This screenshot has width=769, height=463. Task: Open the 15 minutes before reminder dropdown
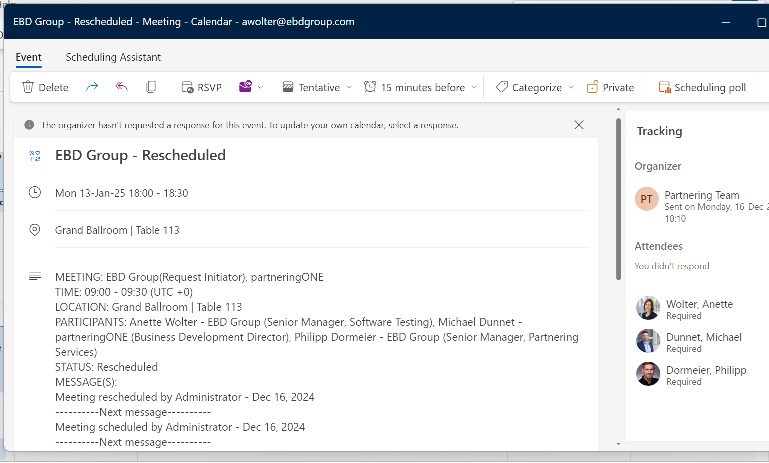tap(421, 87)
